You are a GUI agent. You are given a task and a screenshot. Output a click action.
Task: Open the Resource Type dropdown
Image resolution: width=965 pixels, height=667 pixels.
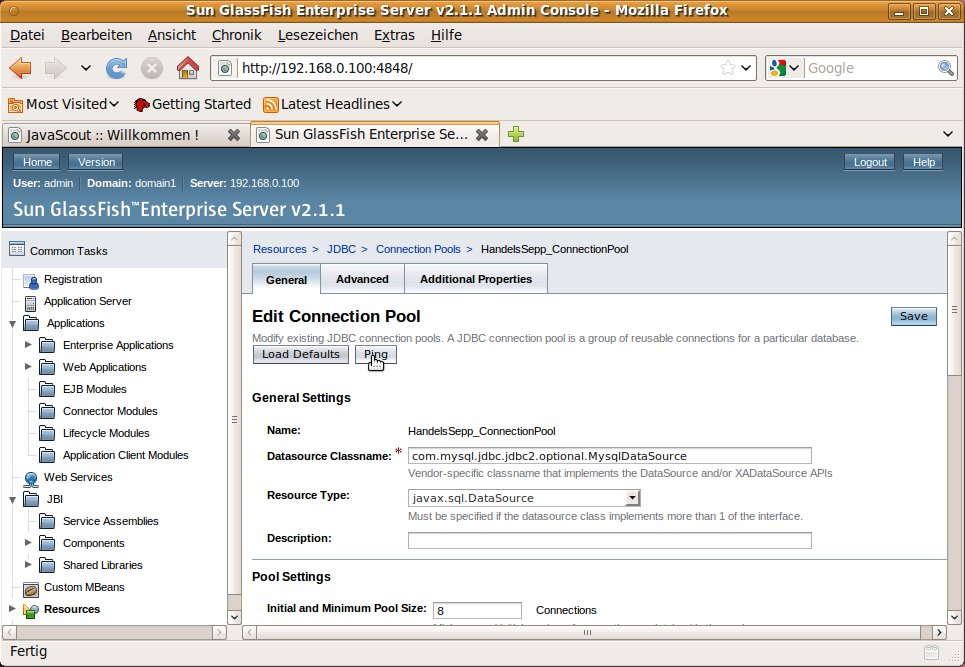[x=632, y=498]
